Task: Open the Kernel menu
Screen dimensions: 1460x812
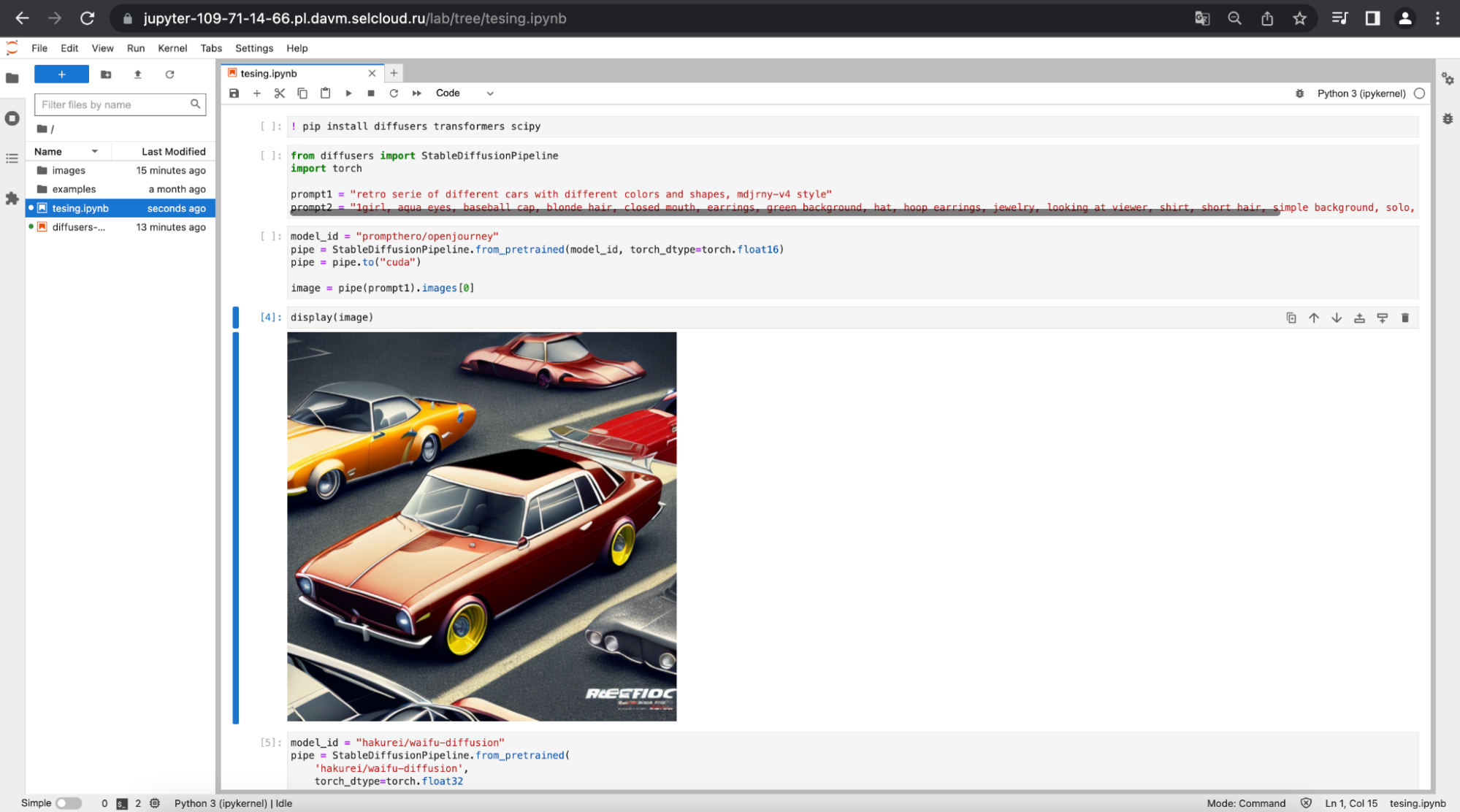Action: [172, 48]
